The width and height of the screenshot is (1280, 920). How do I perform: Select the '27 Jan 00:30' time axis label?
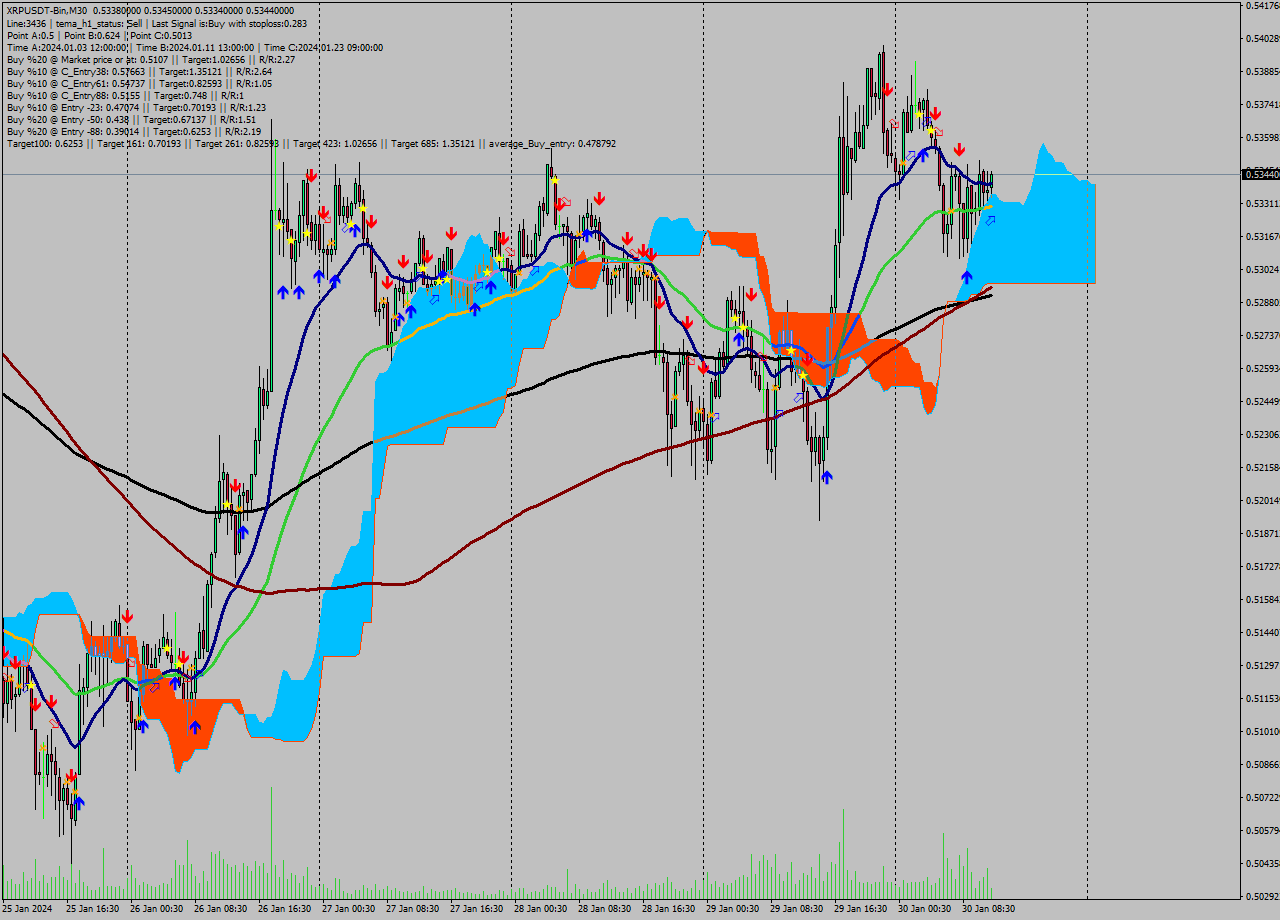tap(348, 909)
